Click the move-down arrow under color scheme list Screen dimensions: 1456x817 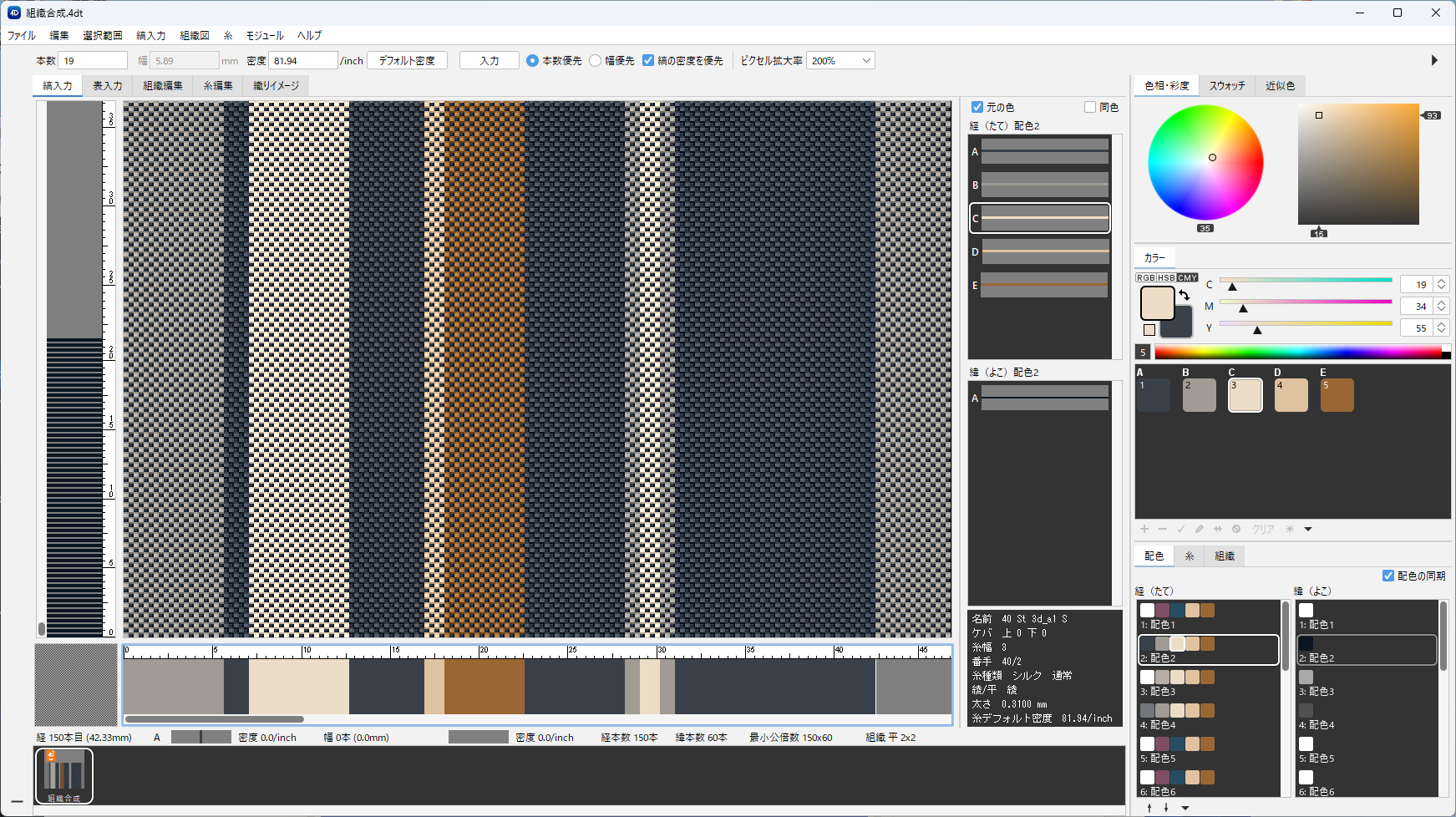pyautogui.click(x=1166, y=808)
